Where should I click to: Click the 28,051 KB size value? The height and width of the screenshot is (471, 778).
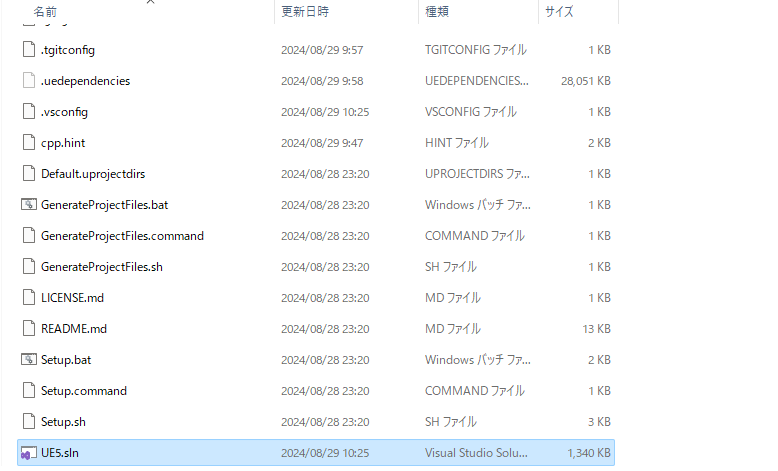(x=585, y=81)
